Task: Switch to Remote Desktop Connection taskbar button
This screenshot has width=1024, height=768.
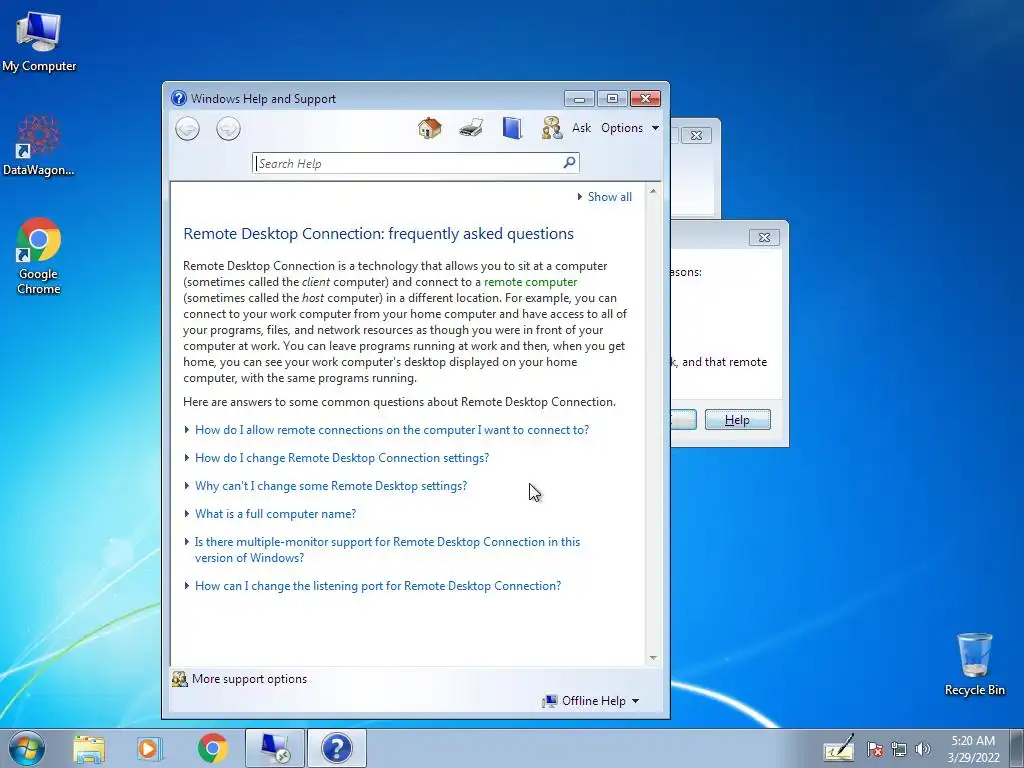Action: [x=274, y=748]
